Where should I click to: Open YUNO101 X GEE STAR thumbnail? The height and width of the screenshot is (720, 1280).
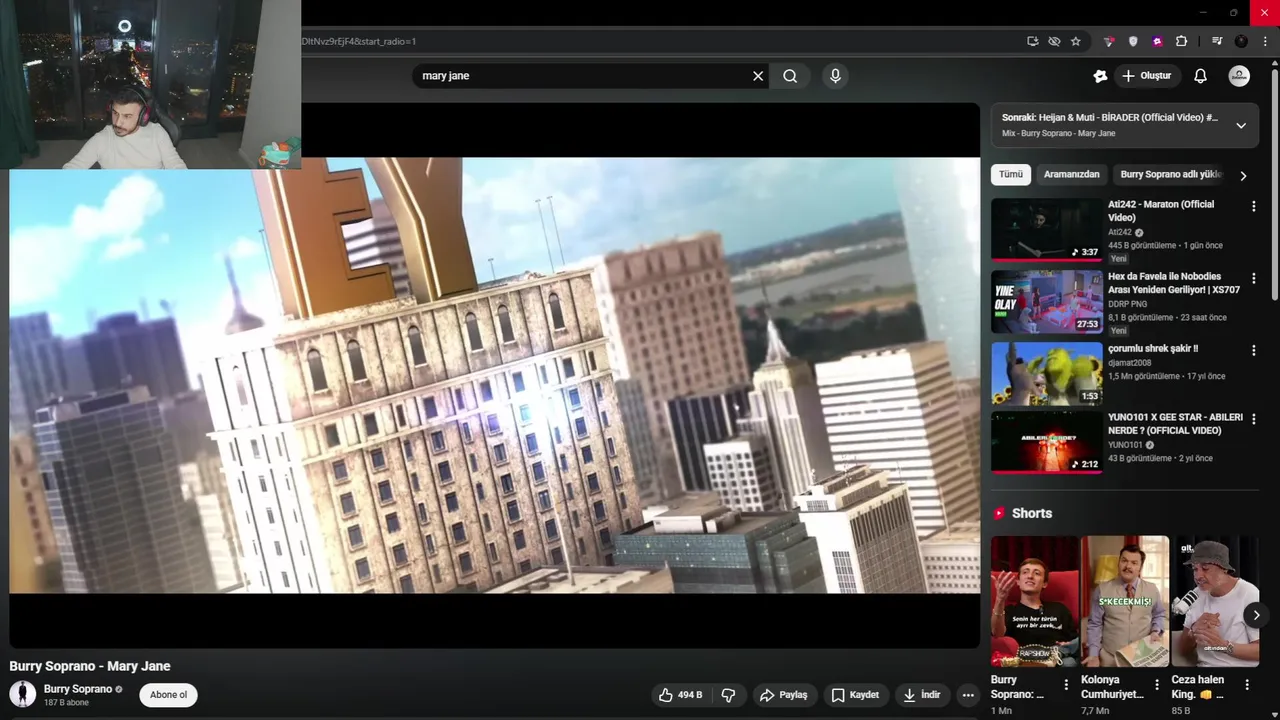1046,441
